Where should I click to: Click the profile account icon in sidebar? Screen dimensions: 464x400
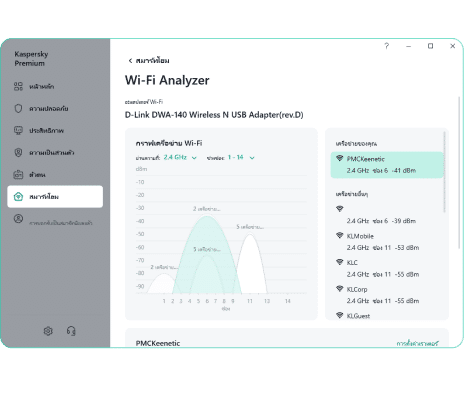point(18,219)
